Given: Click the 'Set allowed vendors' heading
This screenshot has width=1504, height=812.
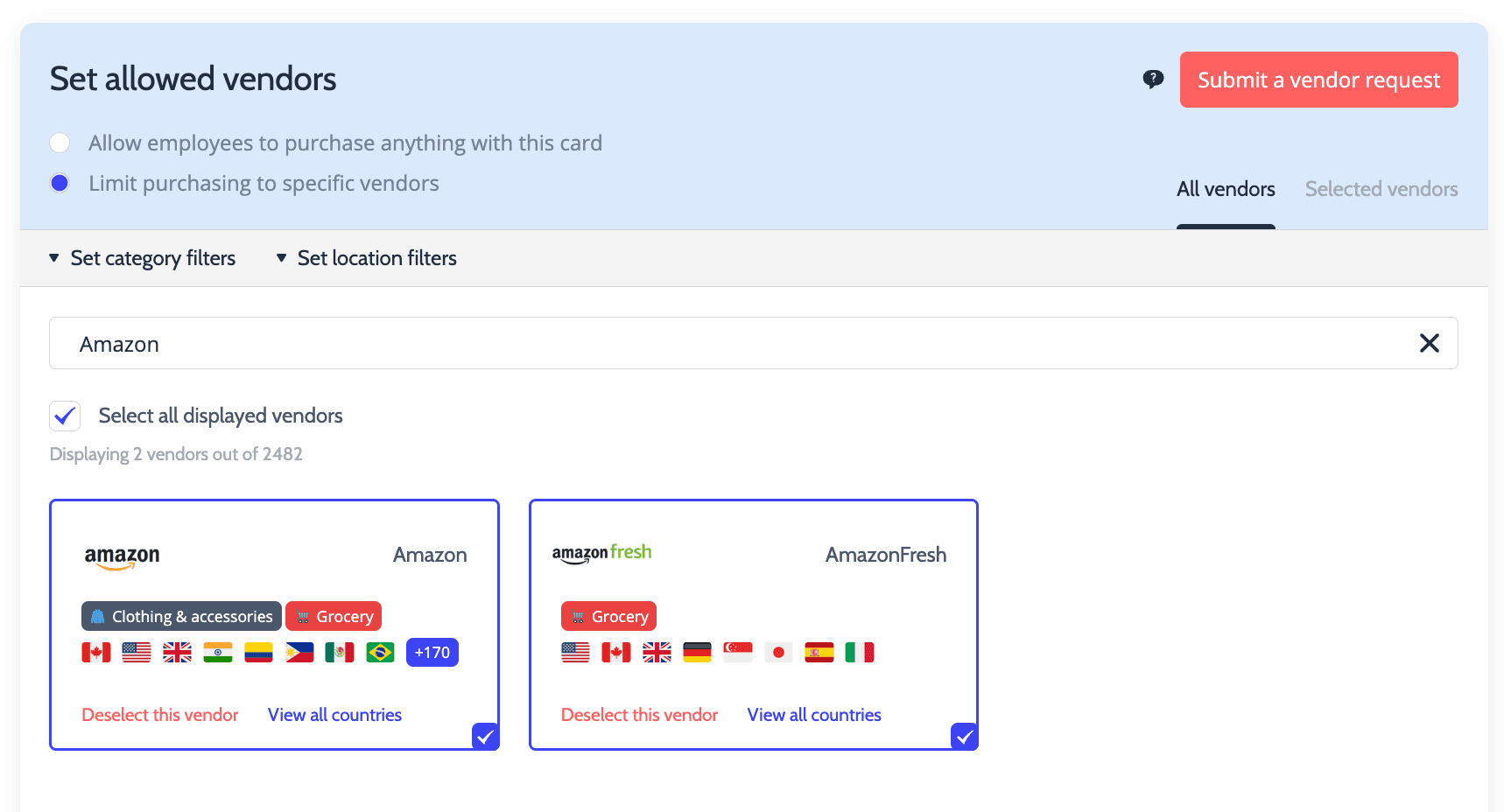Looking at the screenshot, I should [x=193, y=79].
